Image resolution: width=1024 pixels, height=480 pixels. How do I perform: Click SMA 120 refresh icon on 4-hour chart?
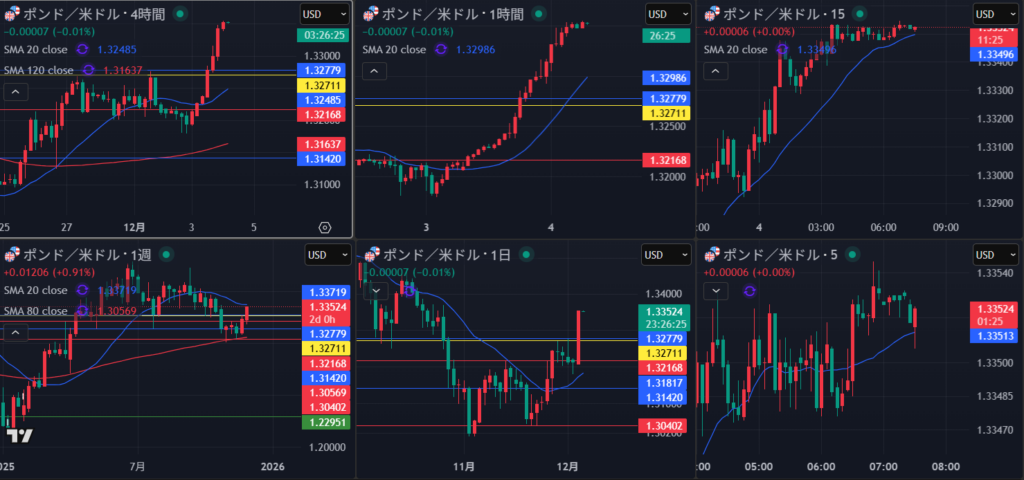(89, 70)
